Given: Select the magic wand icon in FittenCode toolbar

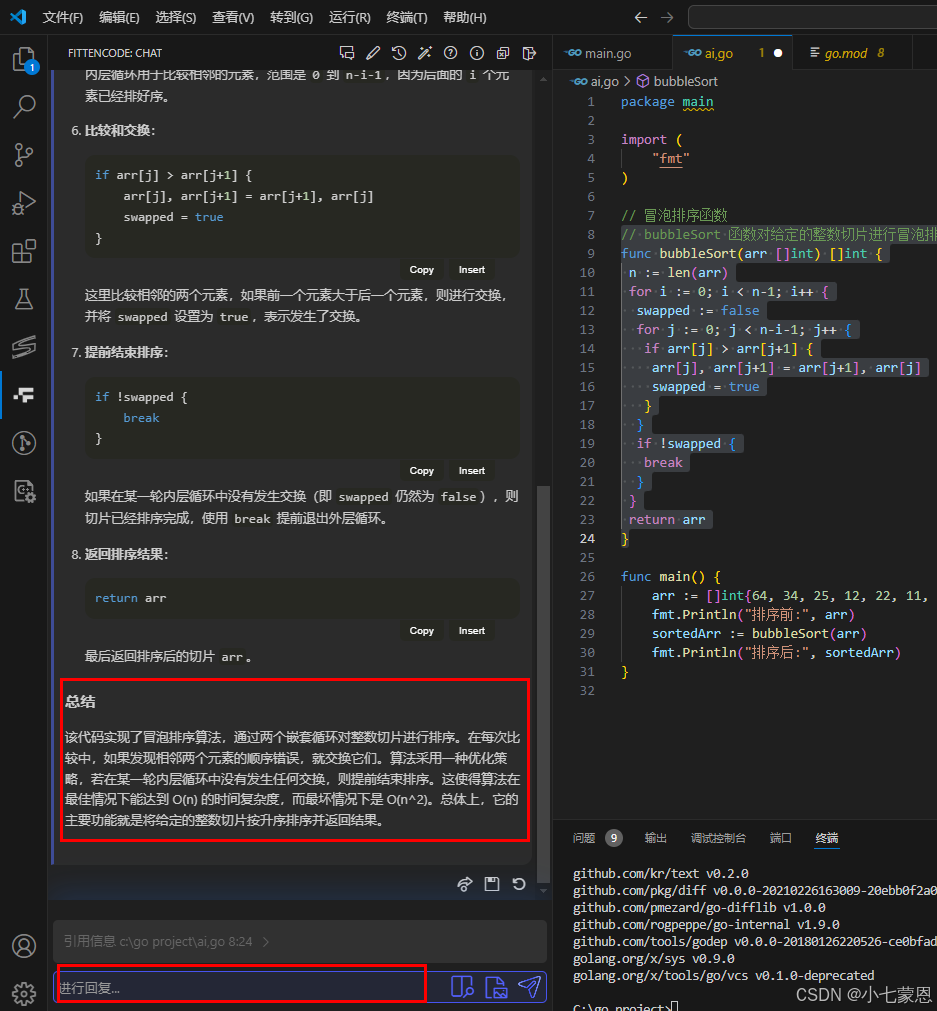Looking at the screenshot, I should [425, 52].
